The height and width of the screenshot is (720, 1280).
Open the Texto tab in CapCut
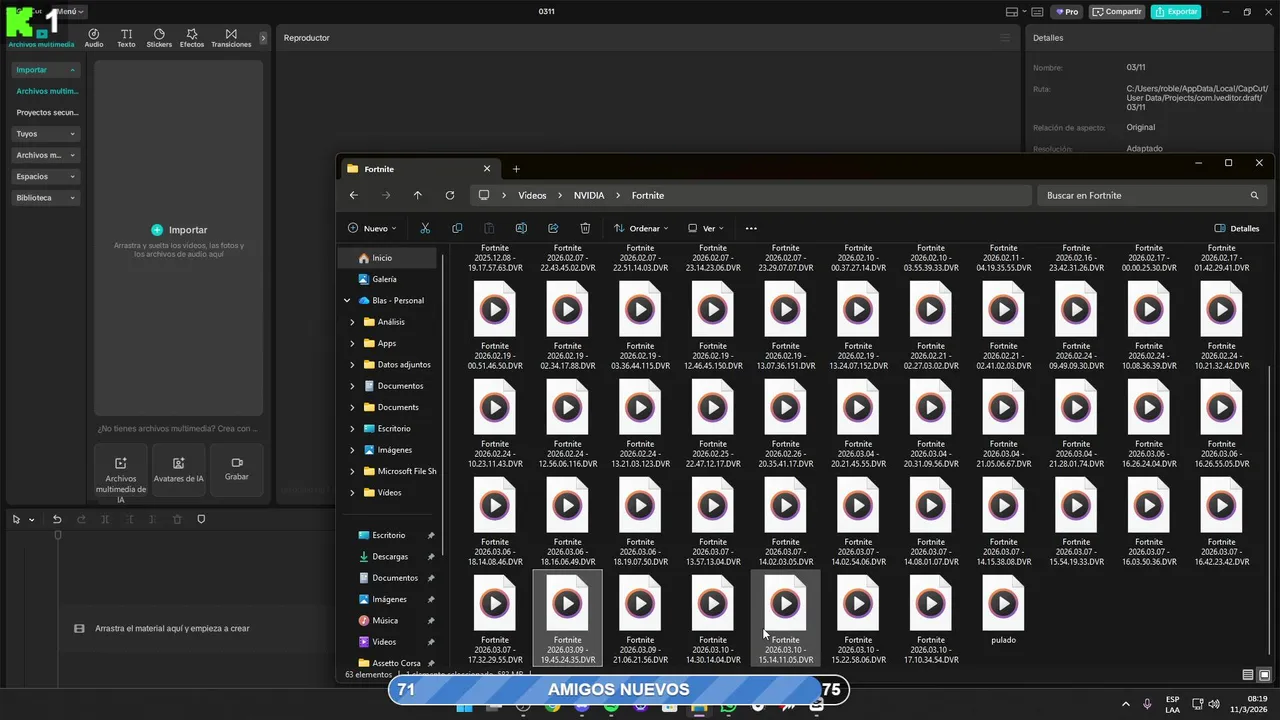(126, 38)
